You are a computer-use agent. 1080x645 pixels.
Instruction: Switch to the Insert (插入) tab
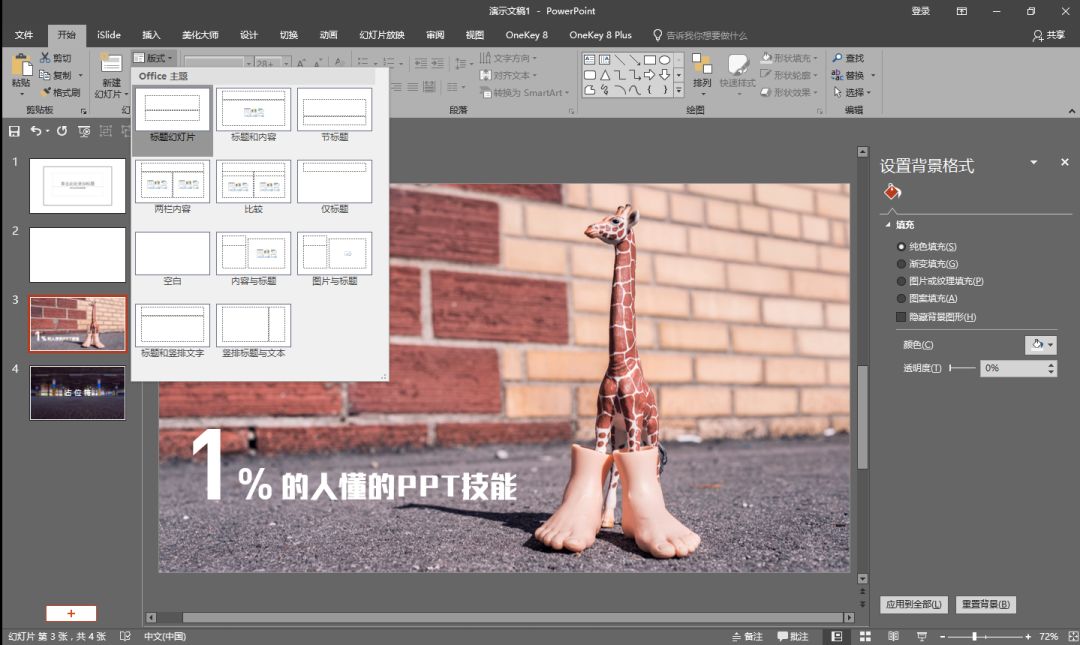tap(151, 34)
